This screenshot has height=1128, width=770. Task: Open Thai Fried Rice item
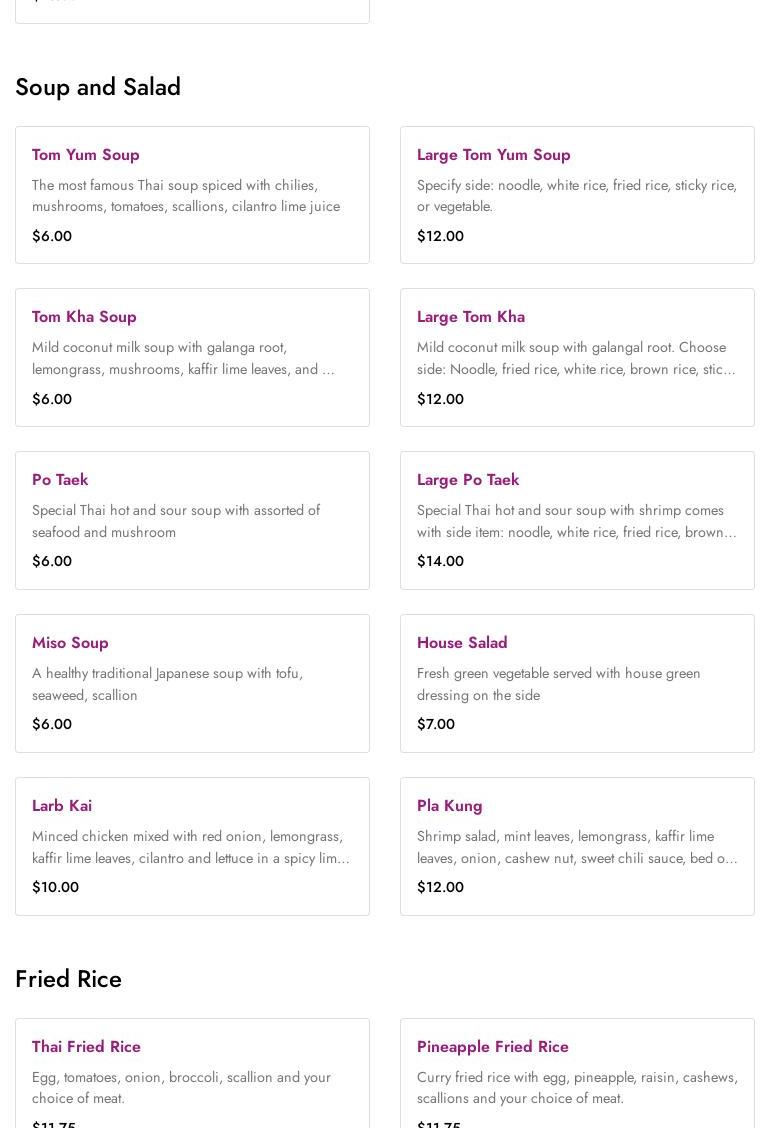pyautogui.click(x=86, y=1047)
